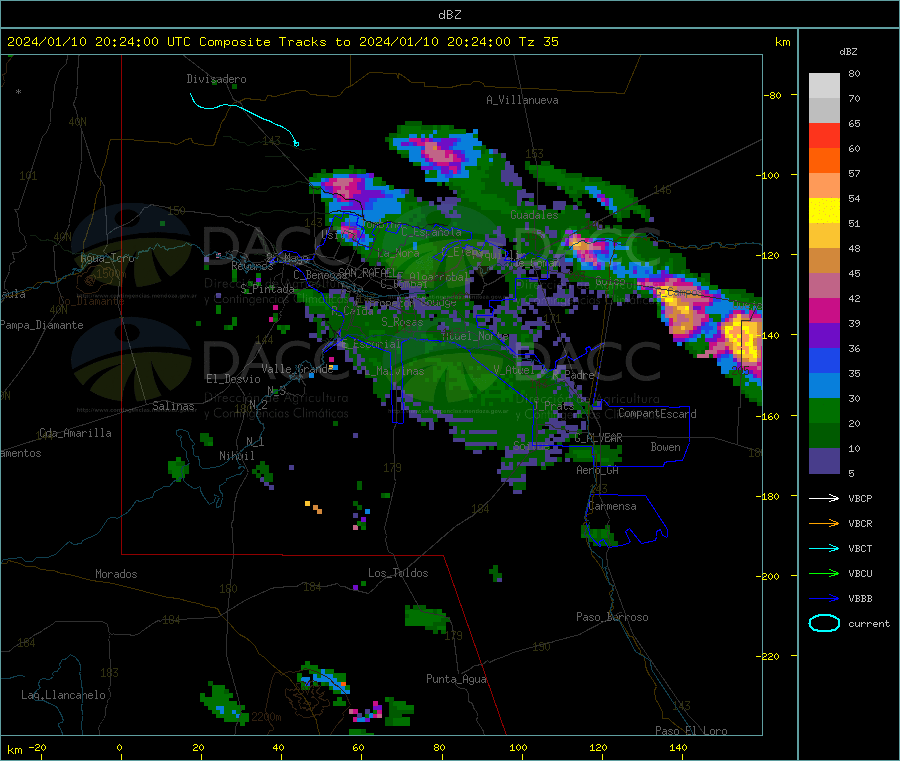
Task: Click the blue VBBB arrow legend icon
Action: pos(824,599)
